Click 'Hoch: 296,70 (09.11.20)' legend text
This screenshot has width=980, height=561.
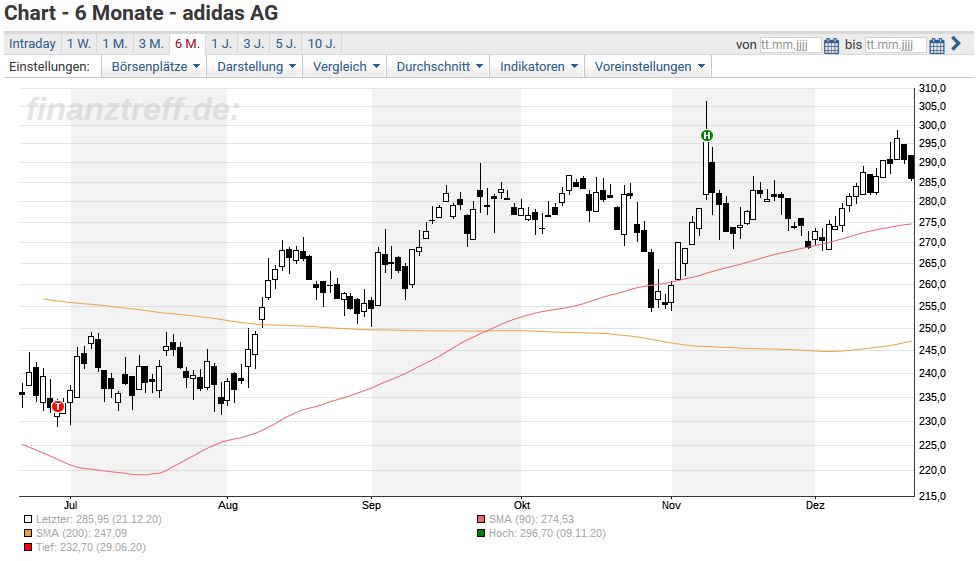click(x=547, y=534)
